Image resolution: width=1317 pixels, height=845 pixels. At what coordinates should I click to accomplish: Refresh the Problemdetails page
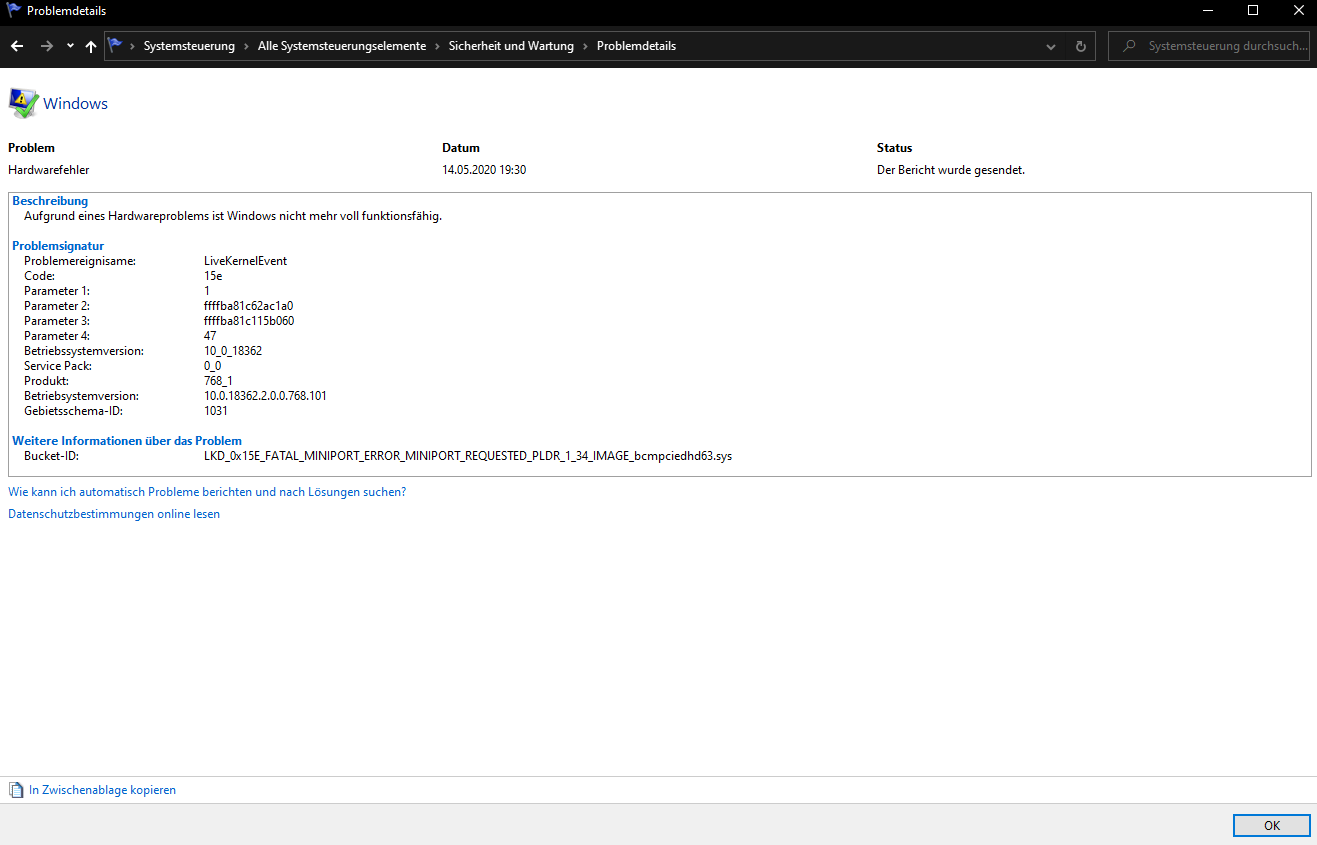(x=1080, y=46)
